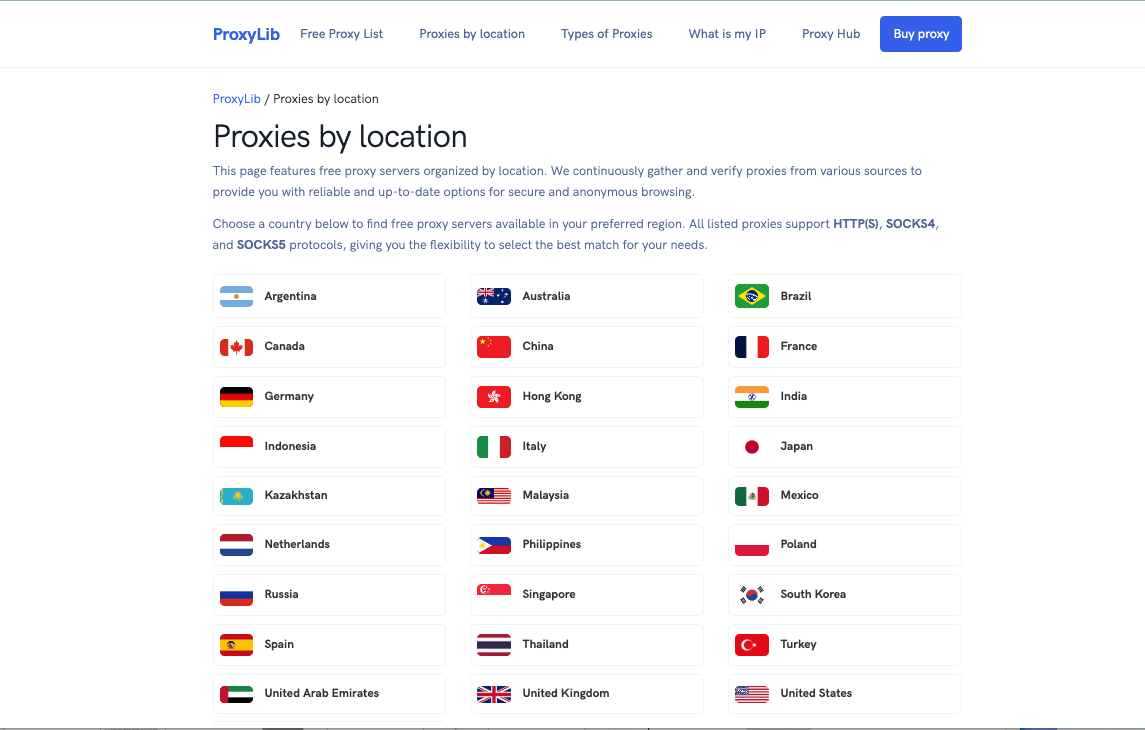Screen dimensions: 1145x730
Task: Click the Argentina flag icon
Action: (237, 296)
